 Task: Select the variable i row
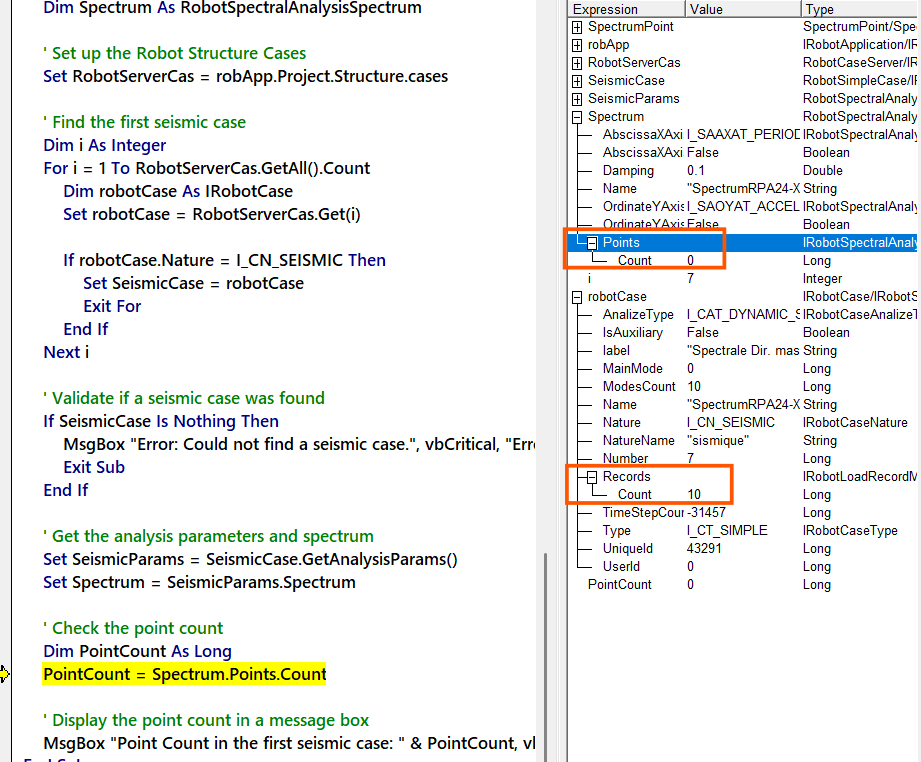742,278
